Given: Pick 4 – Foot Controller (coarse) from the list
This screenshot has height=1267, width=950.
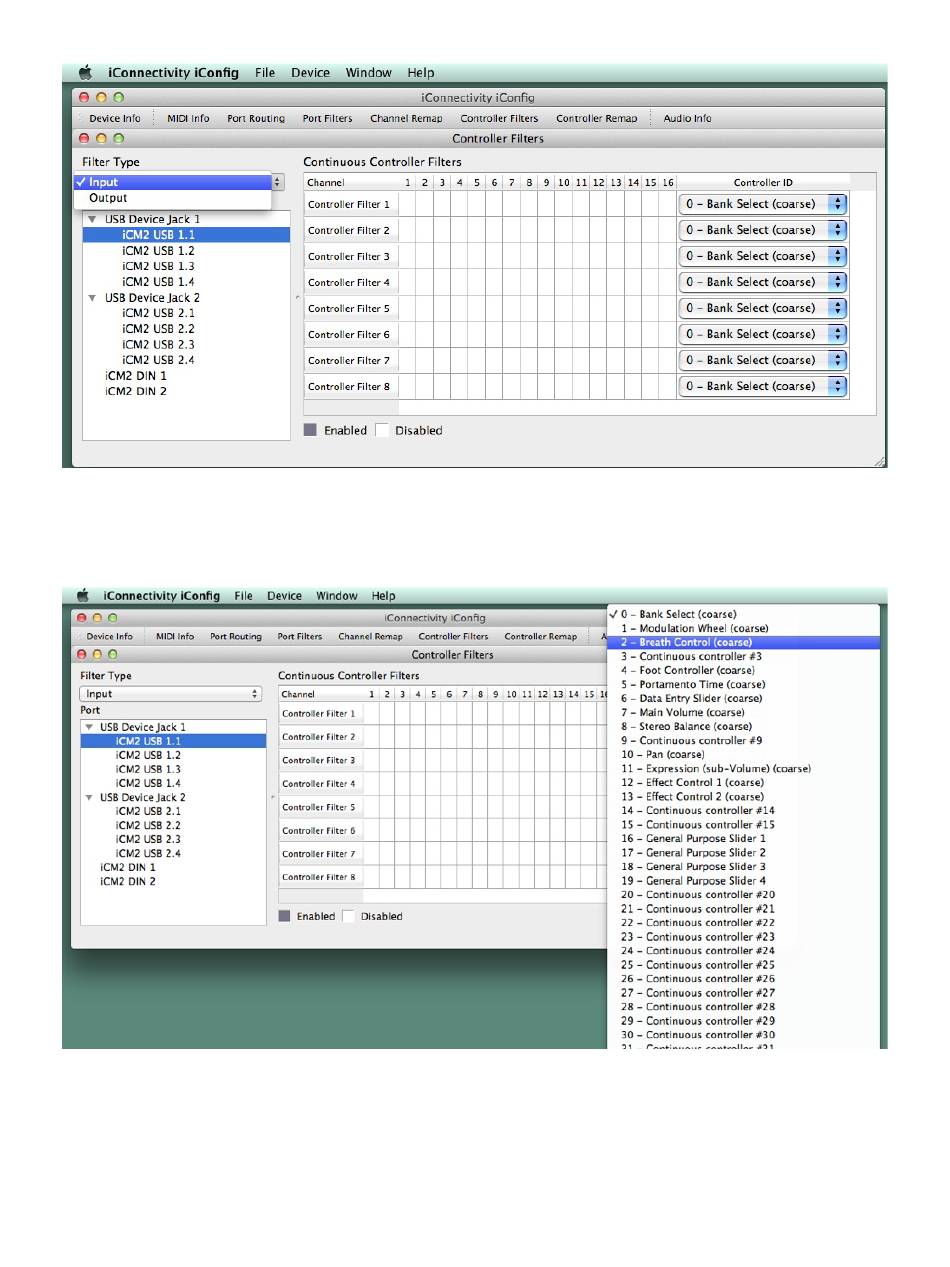Looking at the screenshot, I should point(744,670).
